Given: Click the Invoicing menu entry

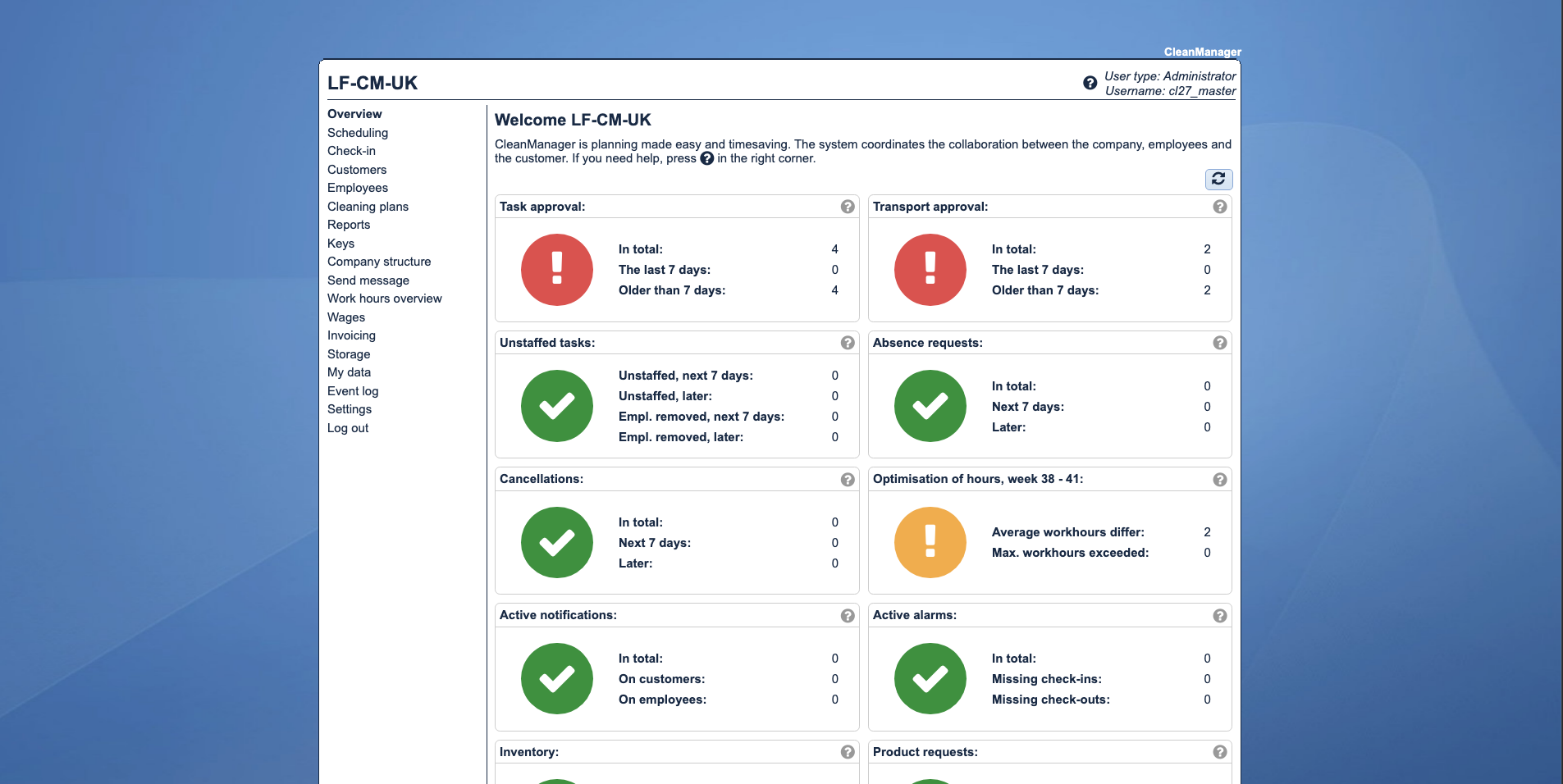Looking at the screenshot, I should point(351,335).
